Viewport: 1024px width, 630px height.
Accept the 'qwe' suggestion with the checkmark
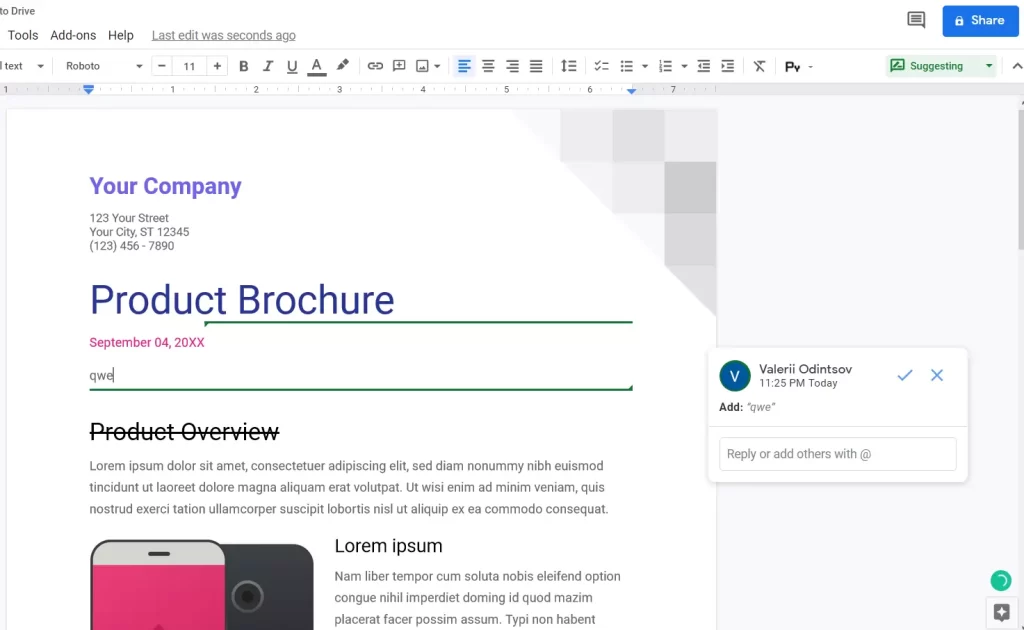tap(904, 375)
